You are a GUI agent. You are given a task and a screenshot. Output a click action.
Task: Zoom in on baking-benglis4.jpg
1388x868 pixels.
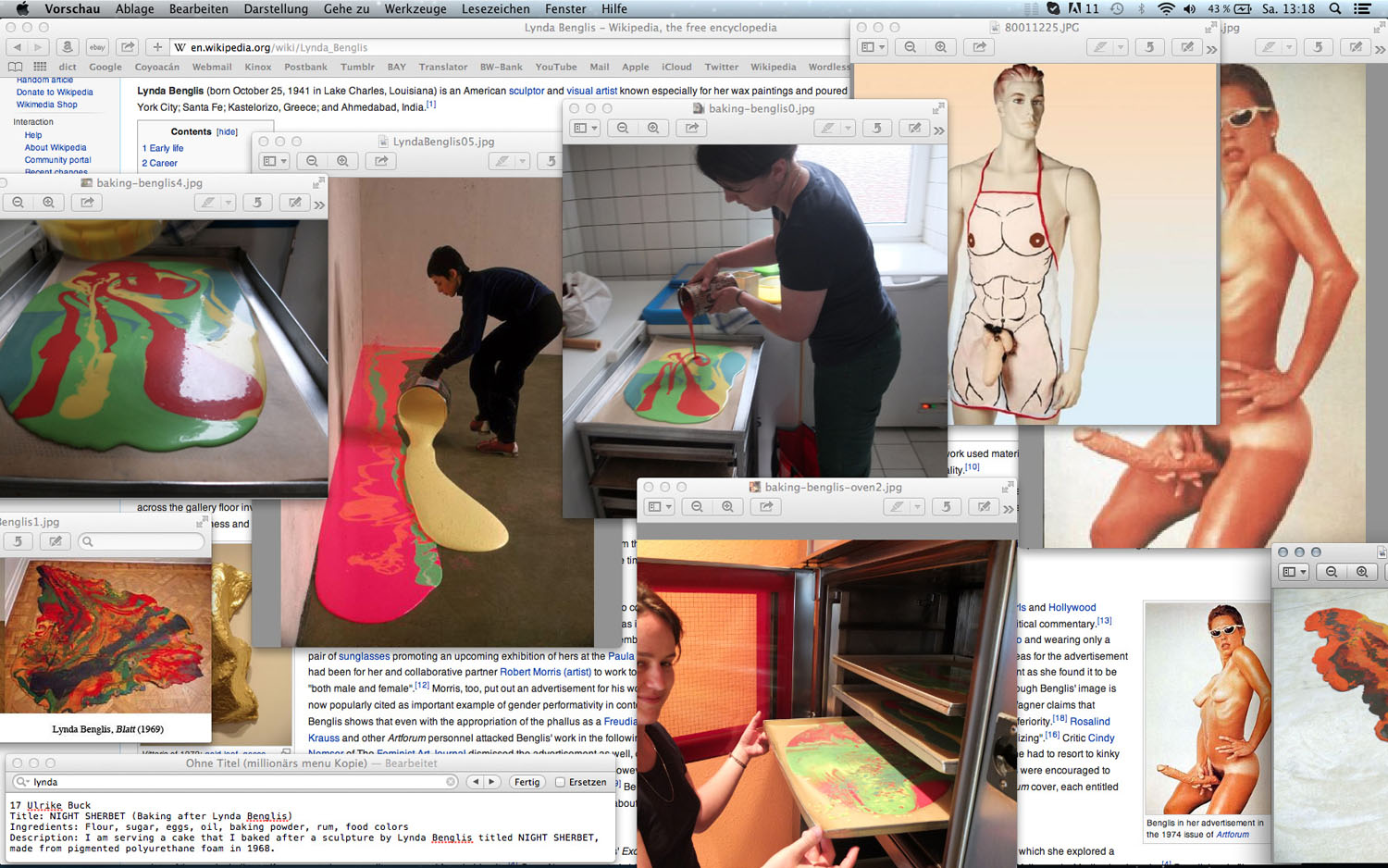click(x=48, y=203)
